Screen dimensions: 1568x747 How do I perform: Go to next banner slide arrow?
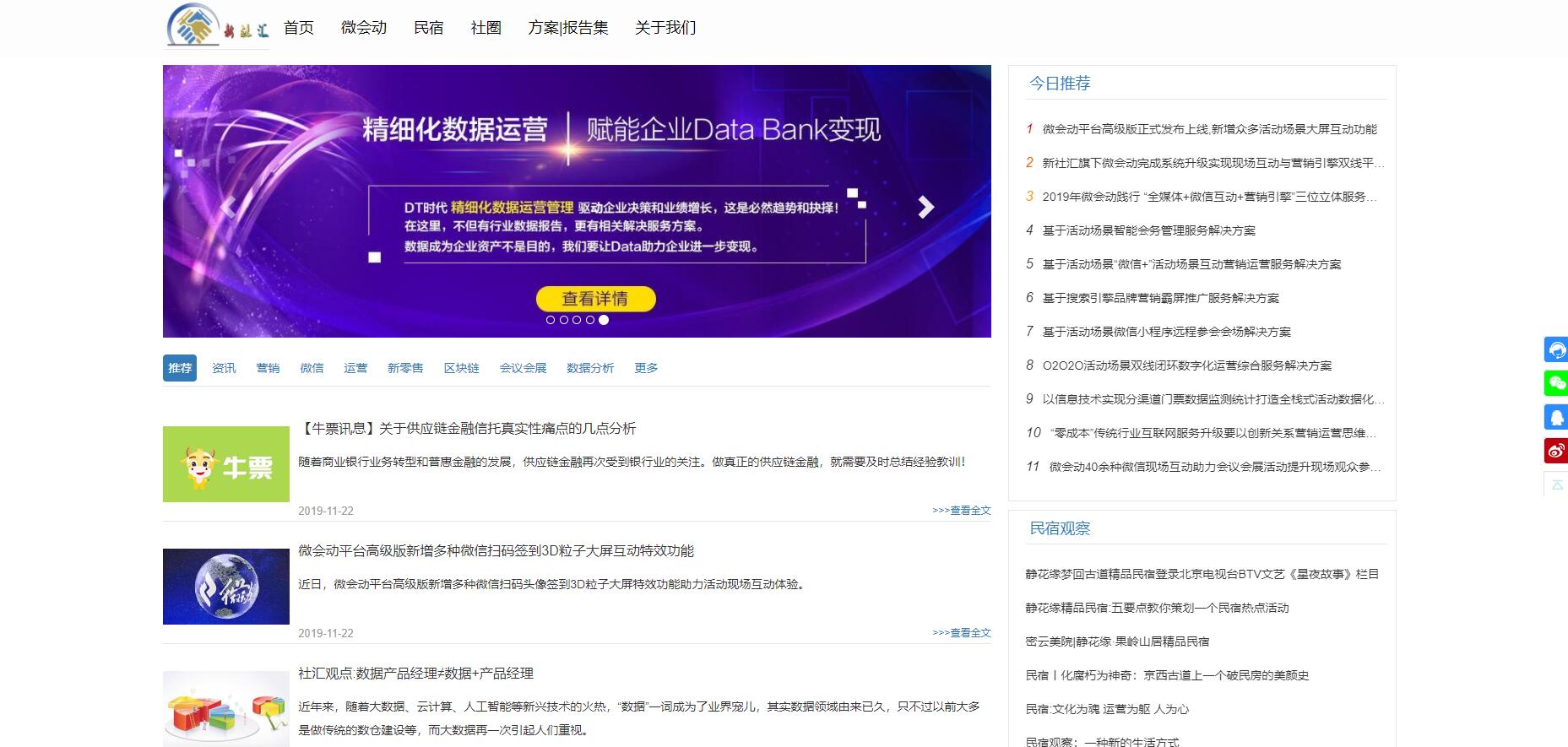click(x=926, y=207)
